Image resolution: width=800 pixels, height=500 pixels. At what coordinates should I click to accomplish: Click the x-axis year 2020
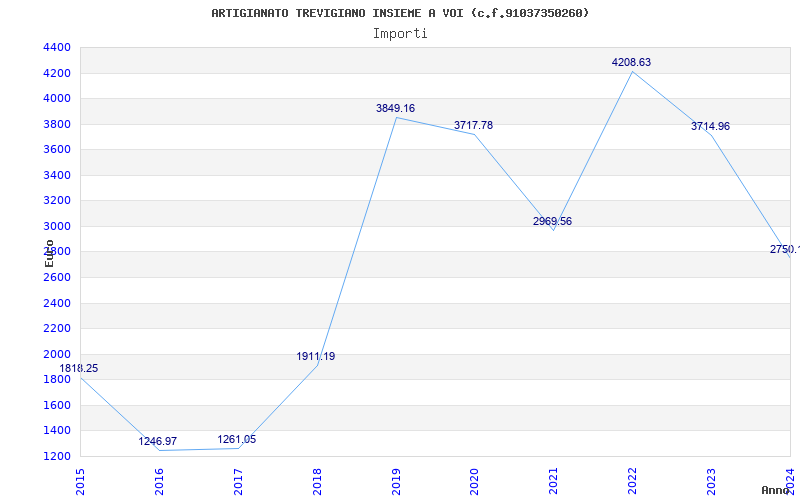(x=474, y=482)
